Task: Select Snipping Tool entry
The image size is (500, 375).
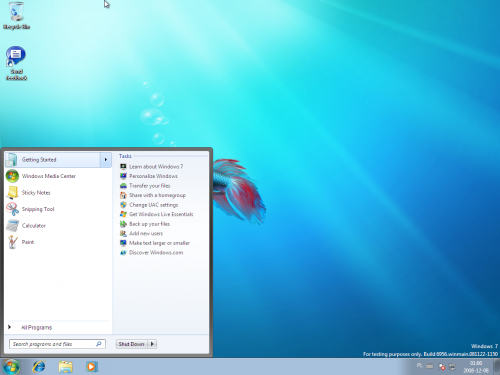Action: pos(58,209)
